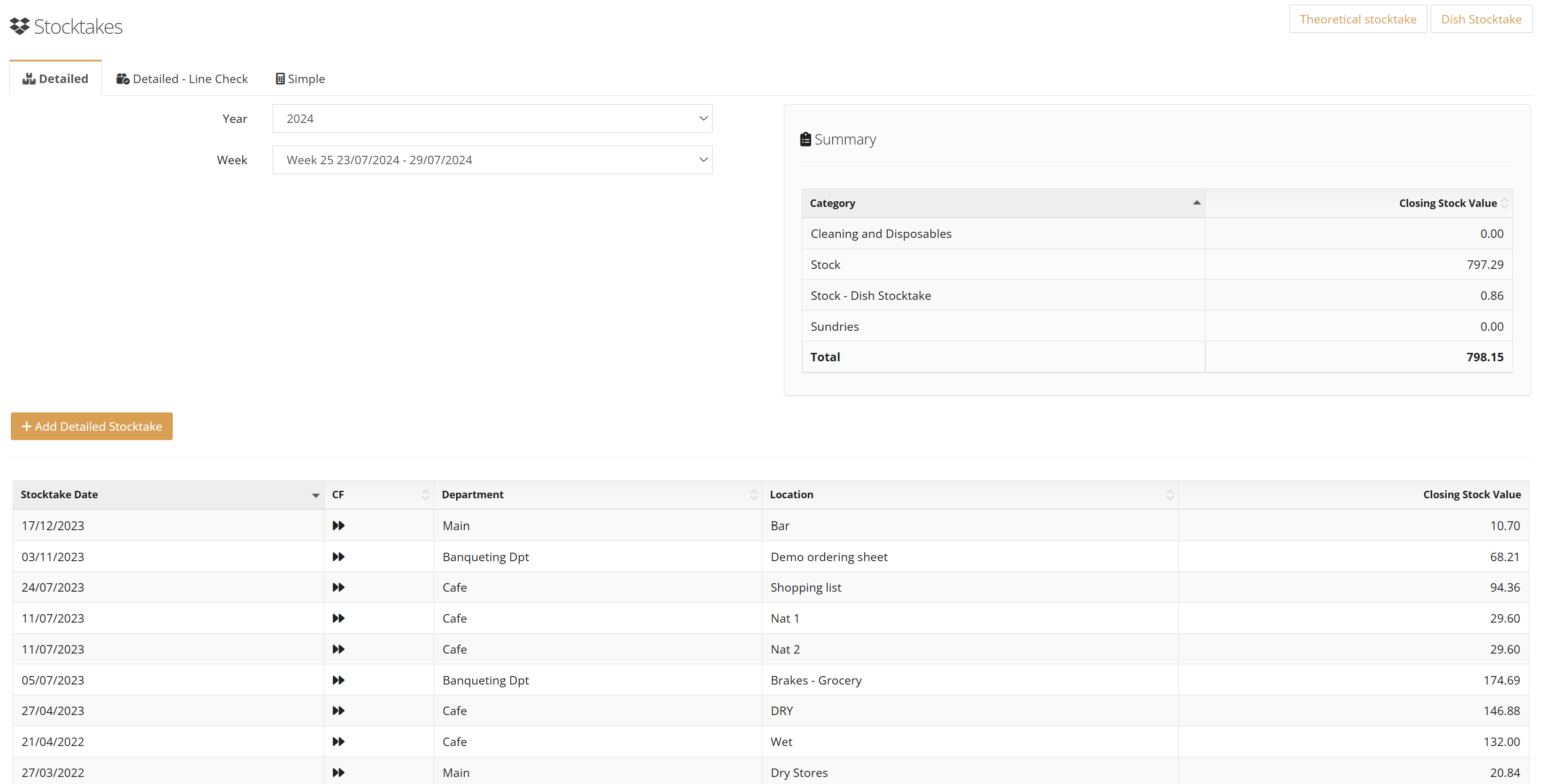Click Dish Stocktake button
1542x784 pixels.
pos(1481,19)
